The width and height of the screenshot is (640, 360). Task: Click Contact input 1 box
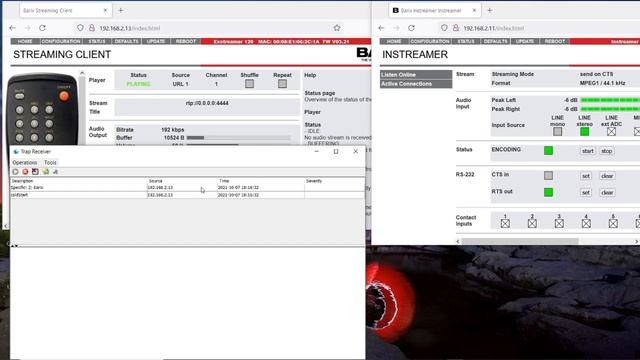pos(505,223)
